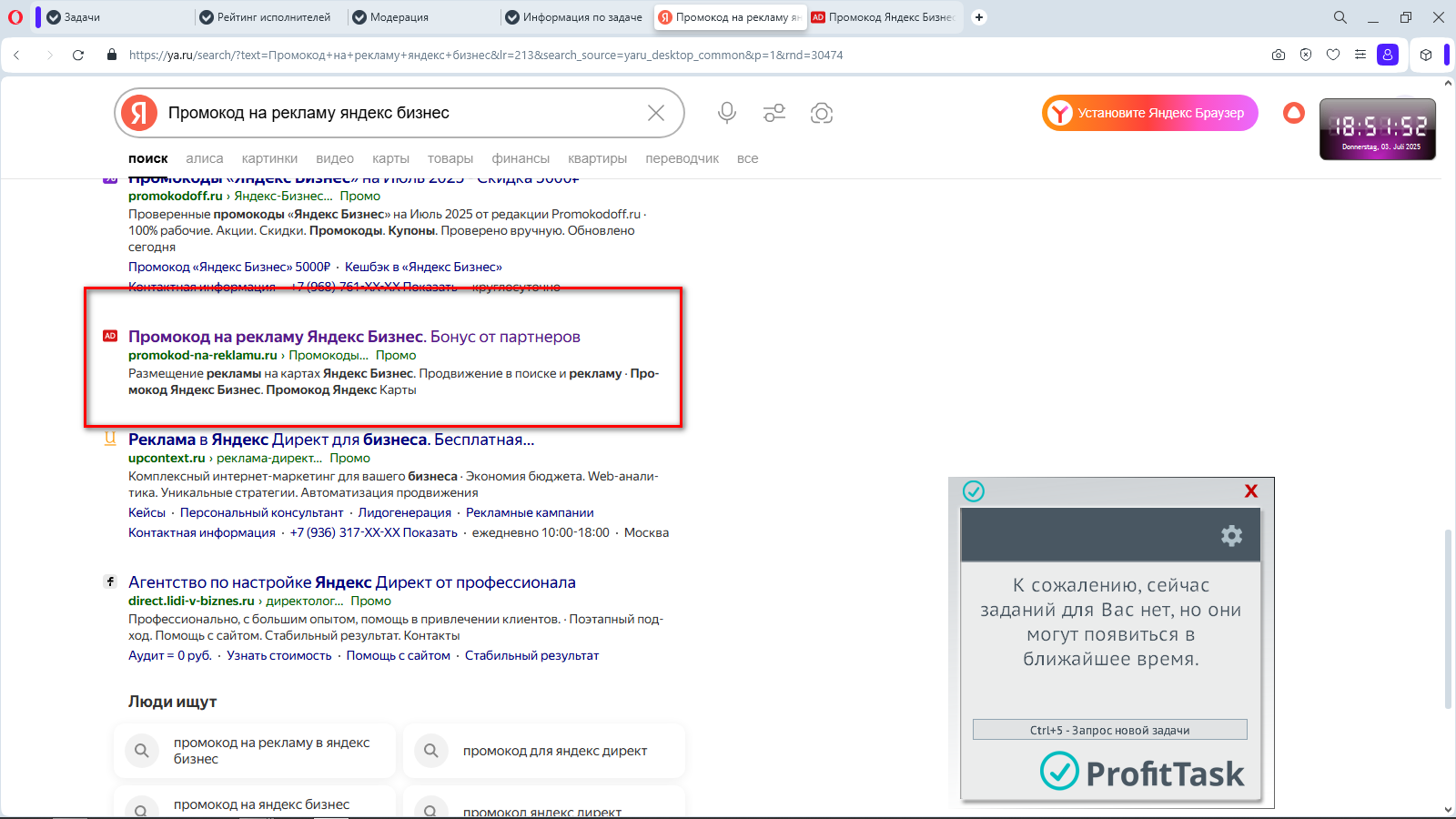This screenshot has width=1456, height=819.
Task: Select the картинки search category
Action: [x=269, y=158]
